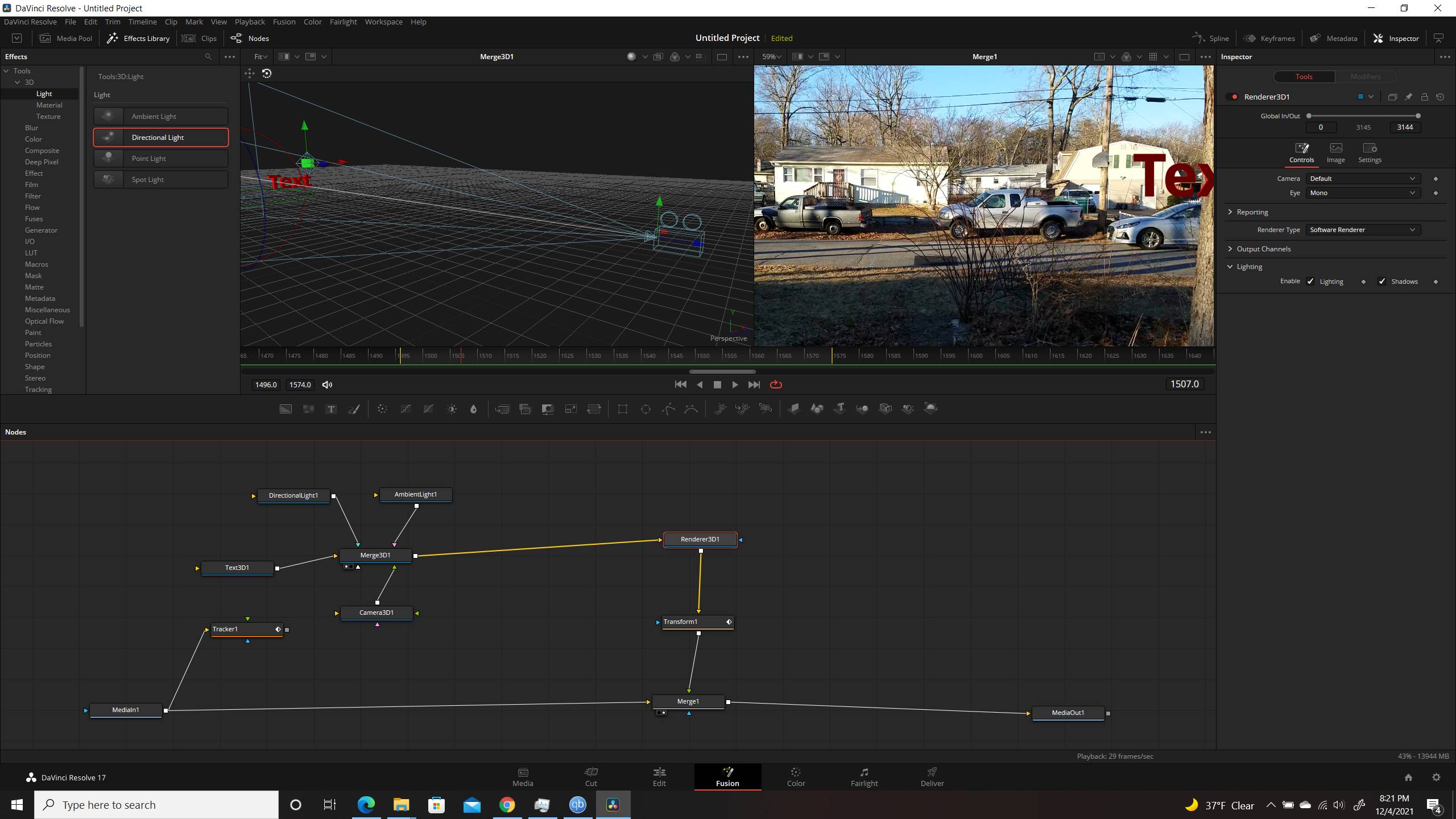The height and width of the screenshot is (819, 1456).
Task: Add a Blur node (droplet icon)
Action: 473,409
